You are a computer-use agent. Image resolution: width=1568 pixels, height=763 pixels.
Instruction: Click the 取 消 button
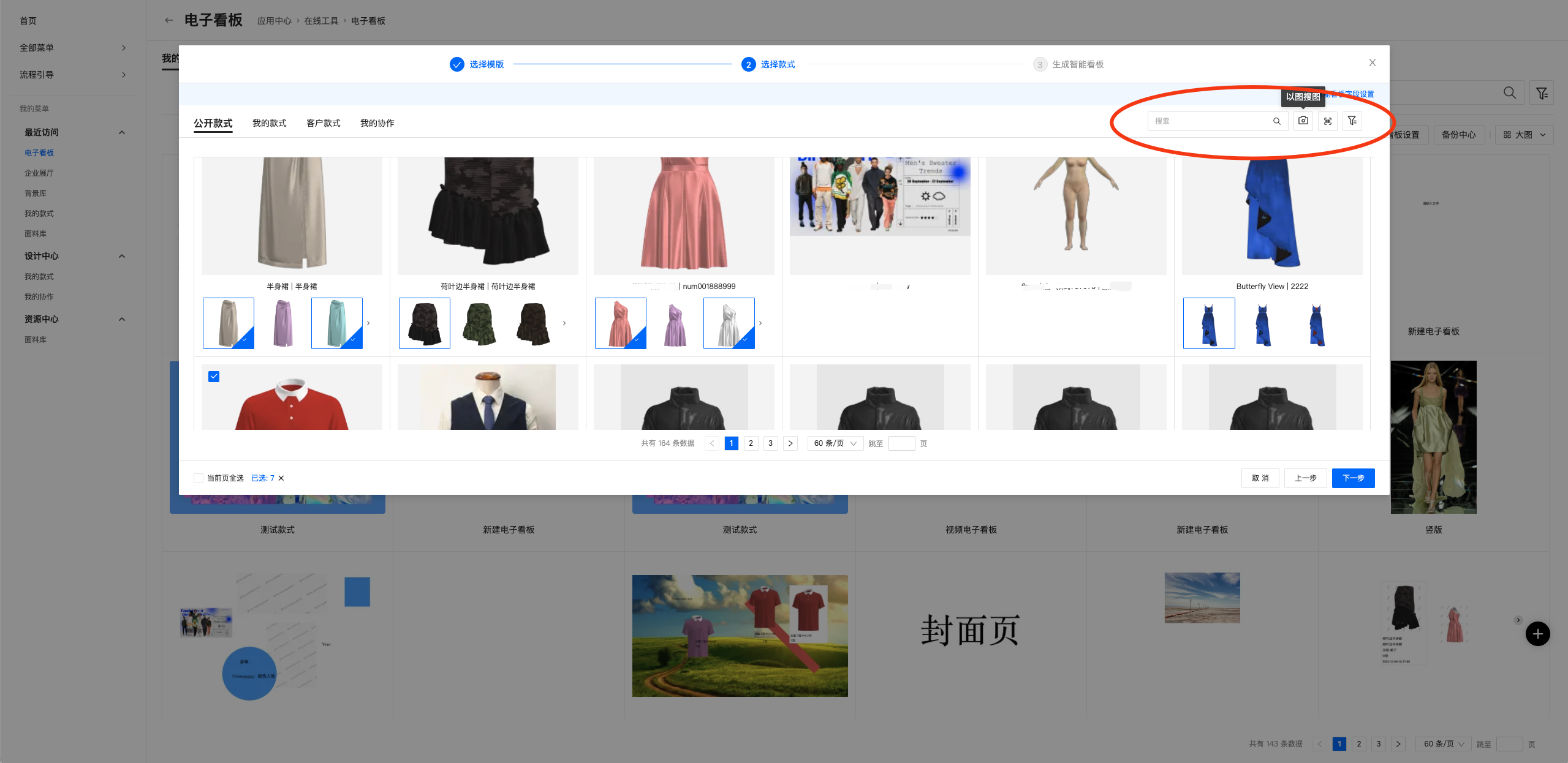pos(1260,478)
